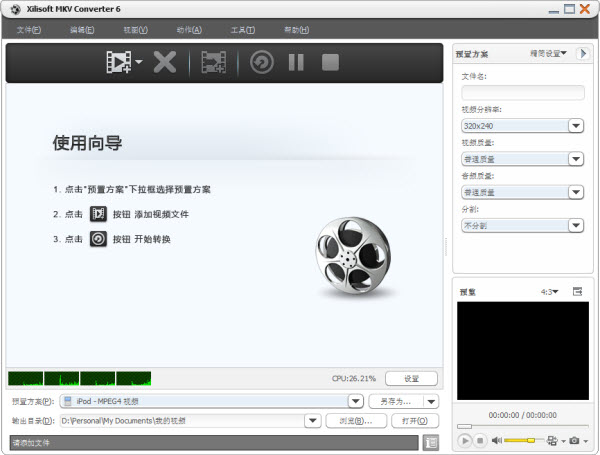Click the 文件名 input field
Screen dimensions: 600x455
pyautogui.click(x=523, y=93)
